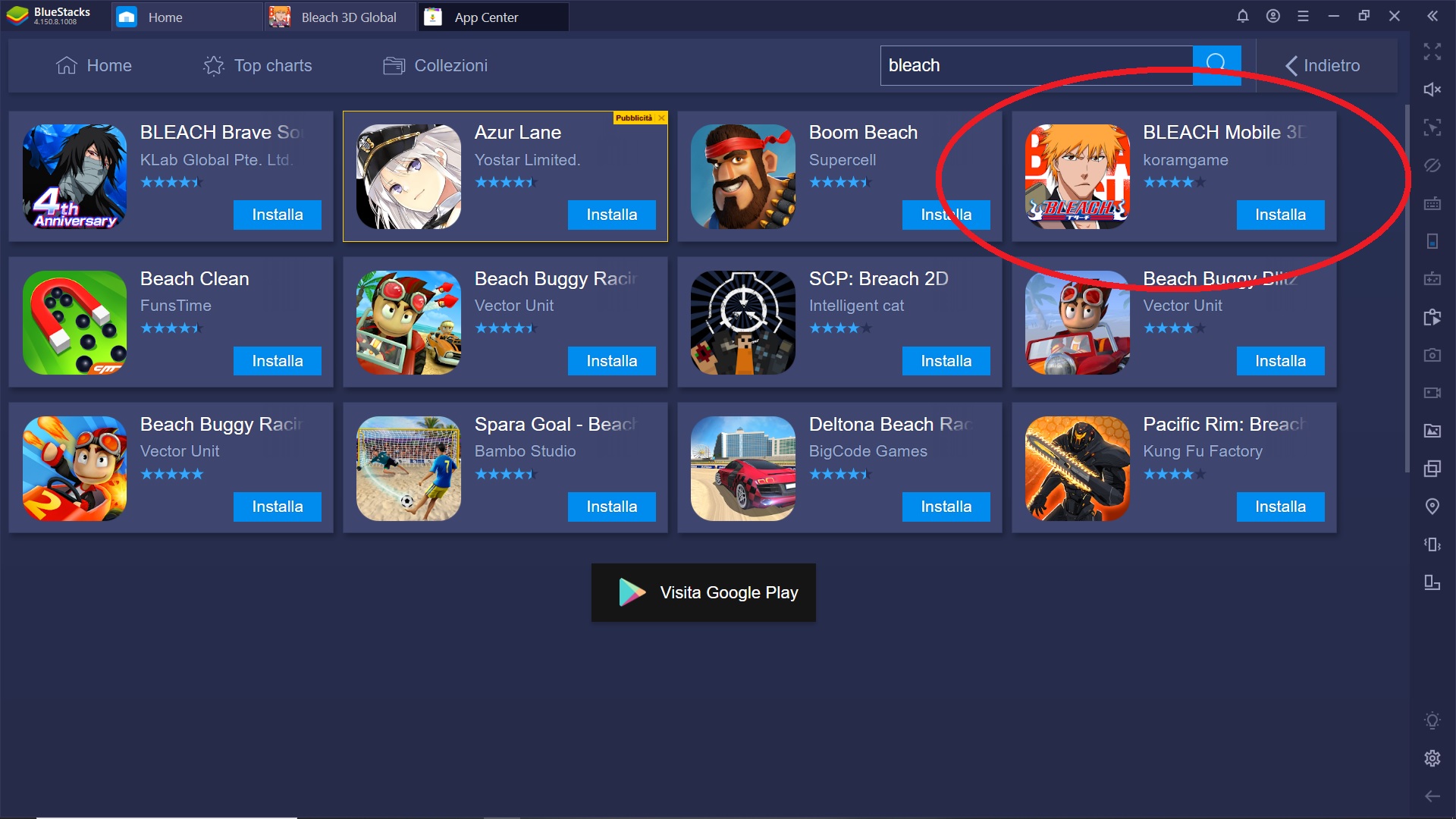This screenshot has width=1456, height=819.
Task: Click Installa button for BLEACH Mobile 3D
Action: pos(1281,214)
